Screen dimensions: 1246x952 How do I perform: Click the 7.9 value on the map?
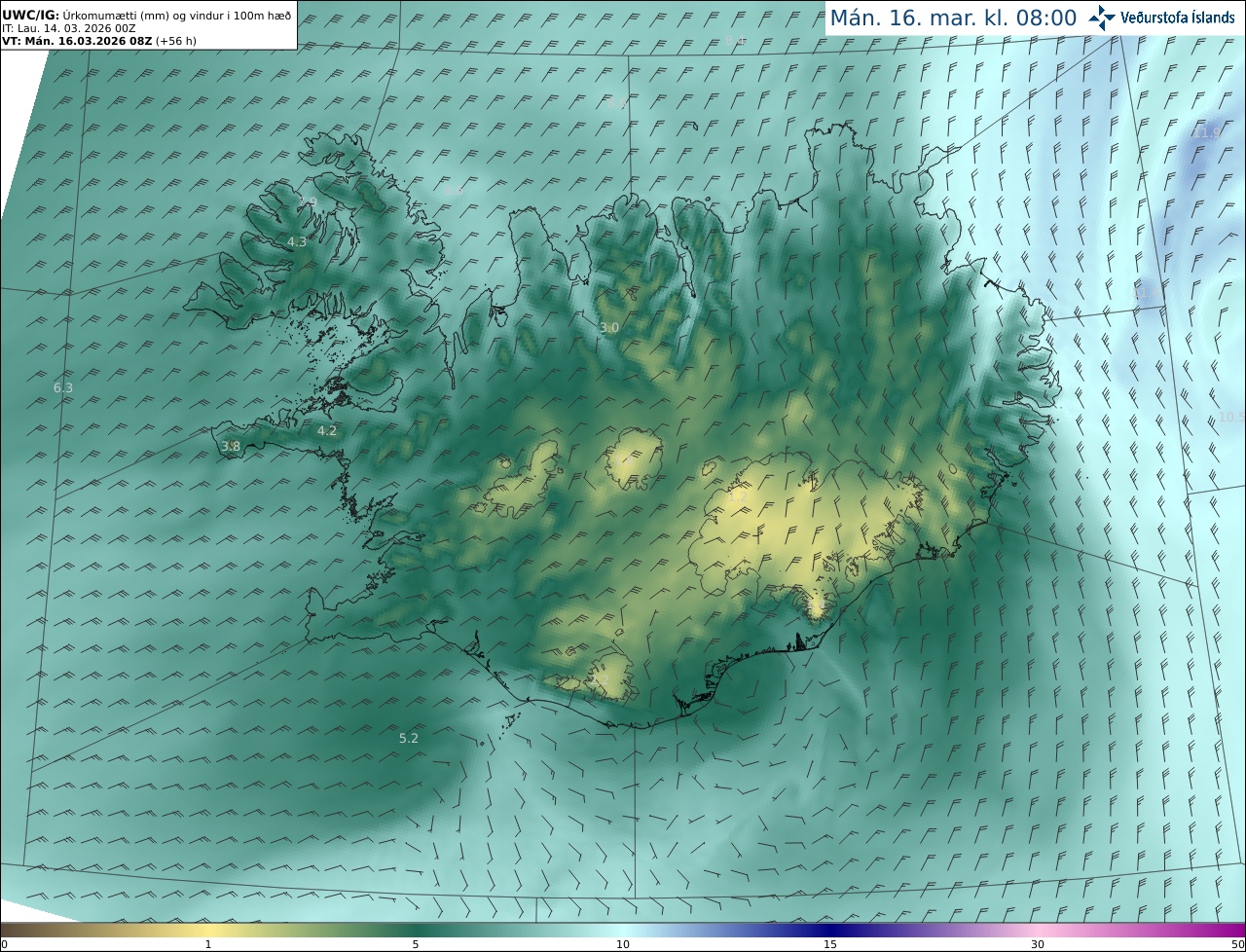click(x=308, y=202)
